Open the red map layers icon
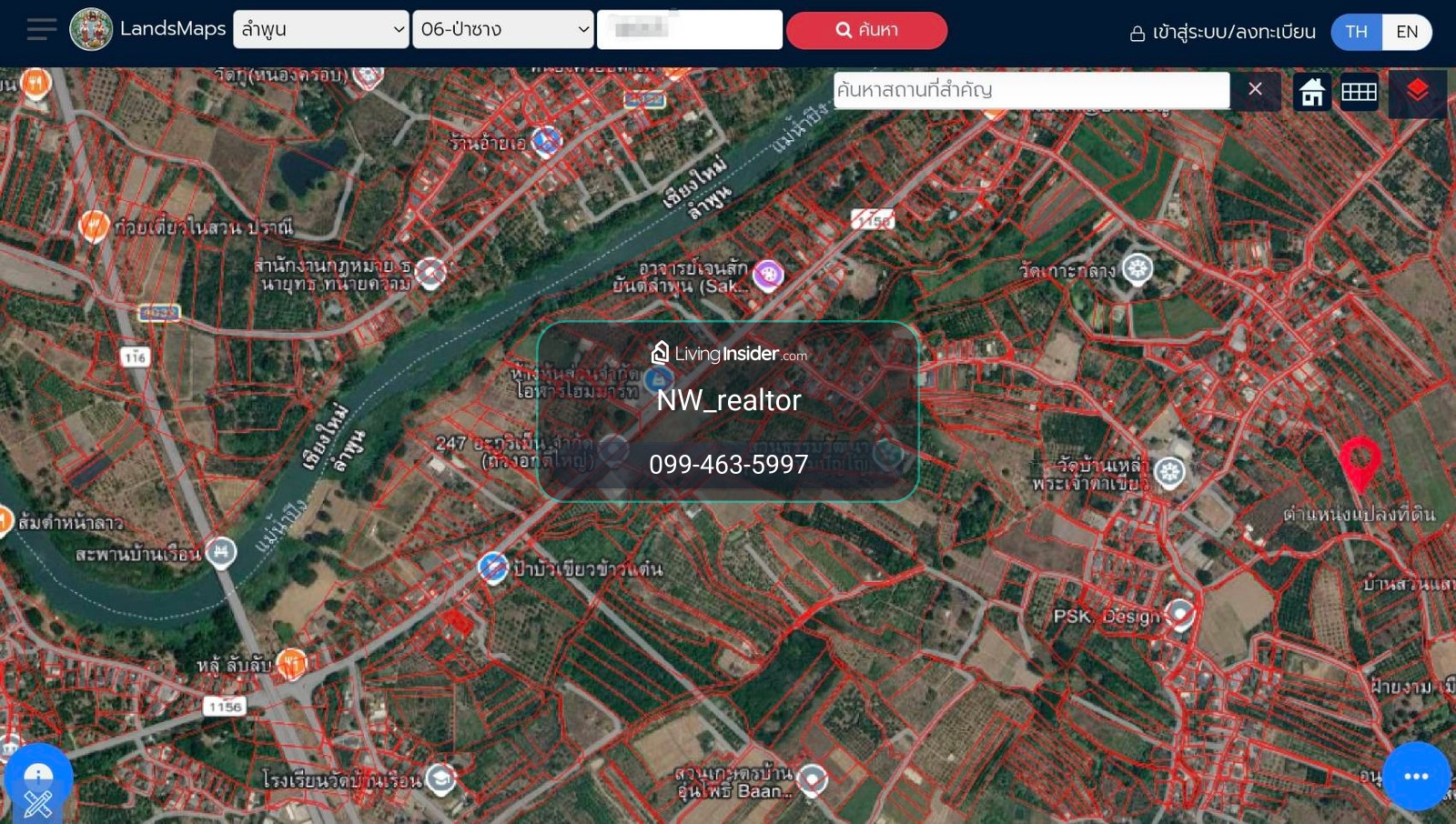 (1417, 92)
